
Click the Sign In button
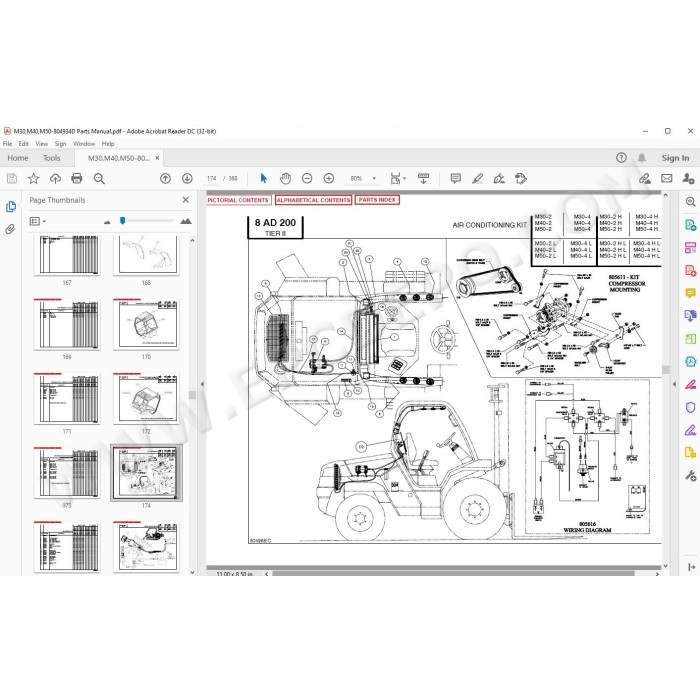coord(675,158)
